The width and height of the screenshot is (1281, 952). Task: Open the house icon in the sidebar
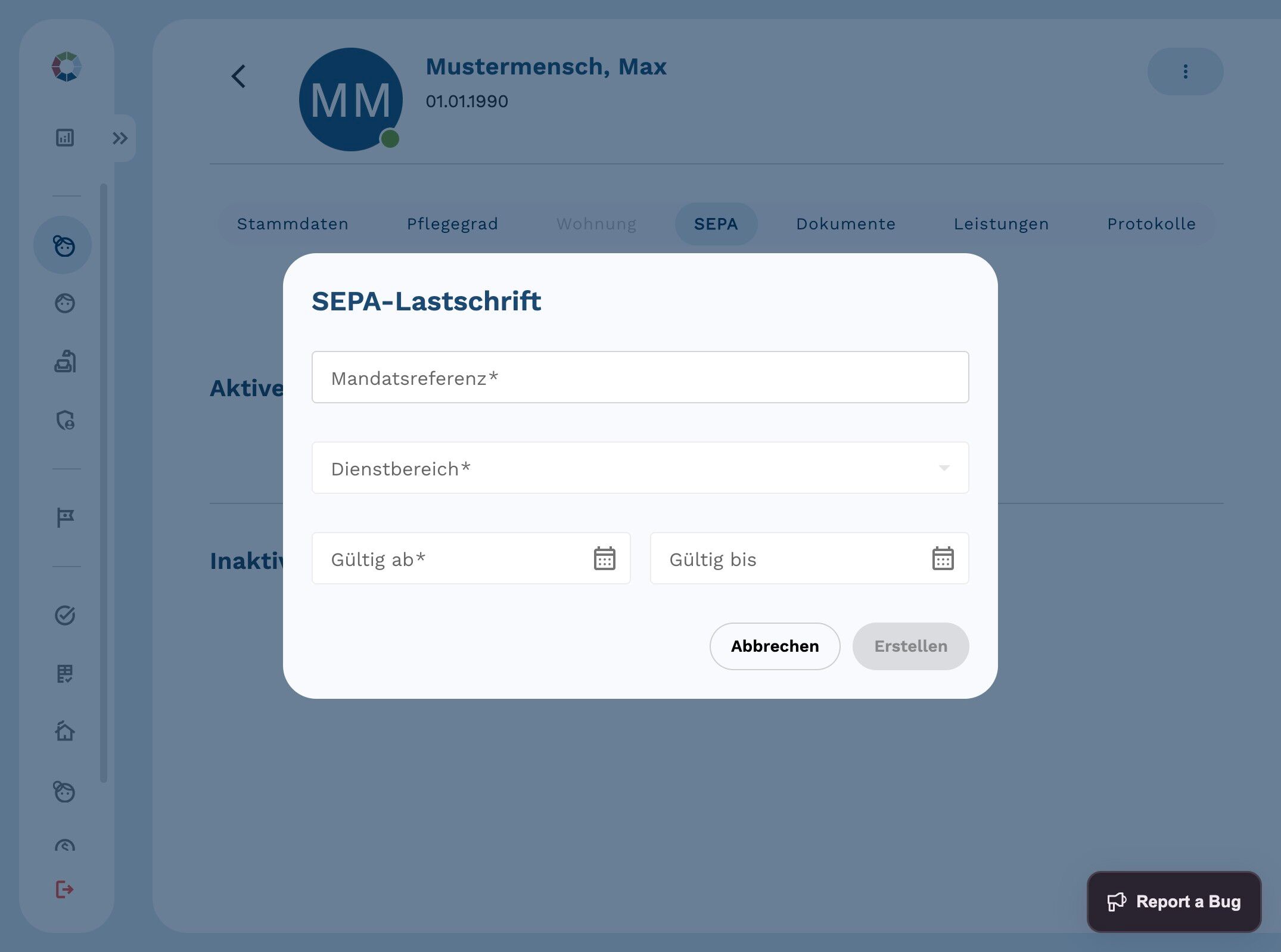point(65,731)
